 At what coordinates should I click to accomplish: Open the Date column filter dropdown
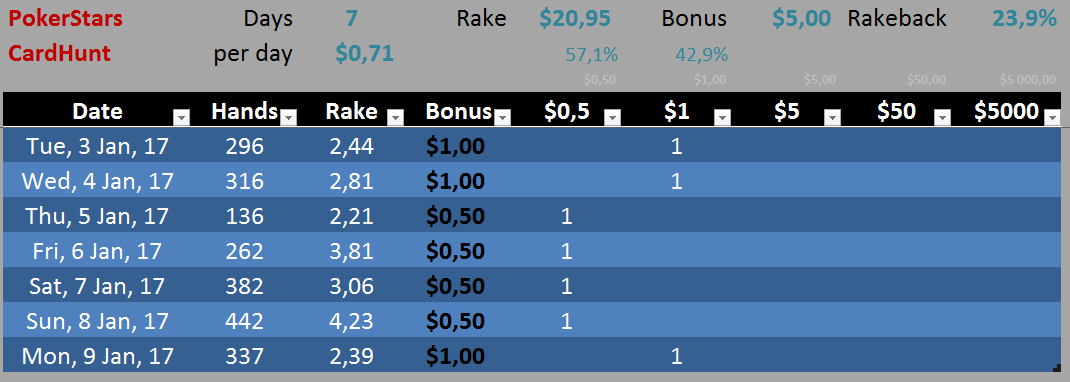click(181, 117)
